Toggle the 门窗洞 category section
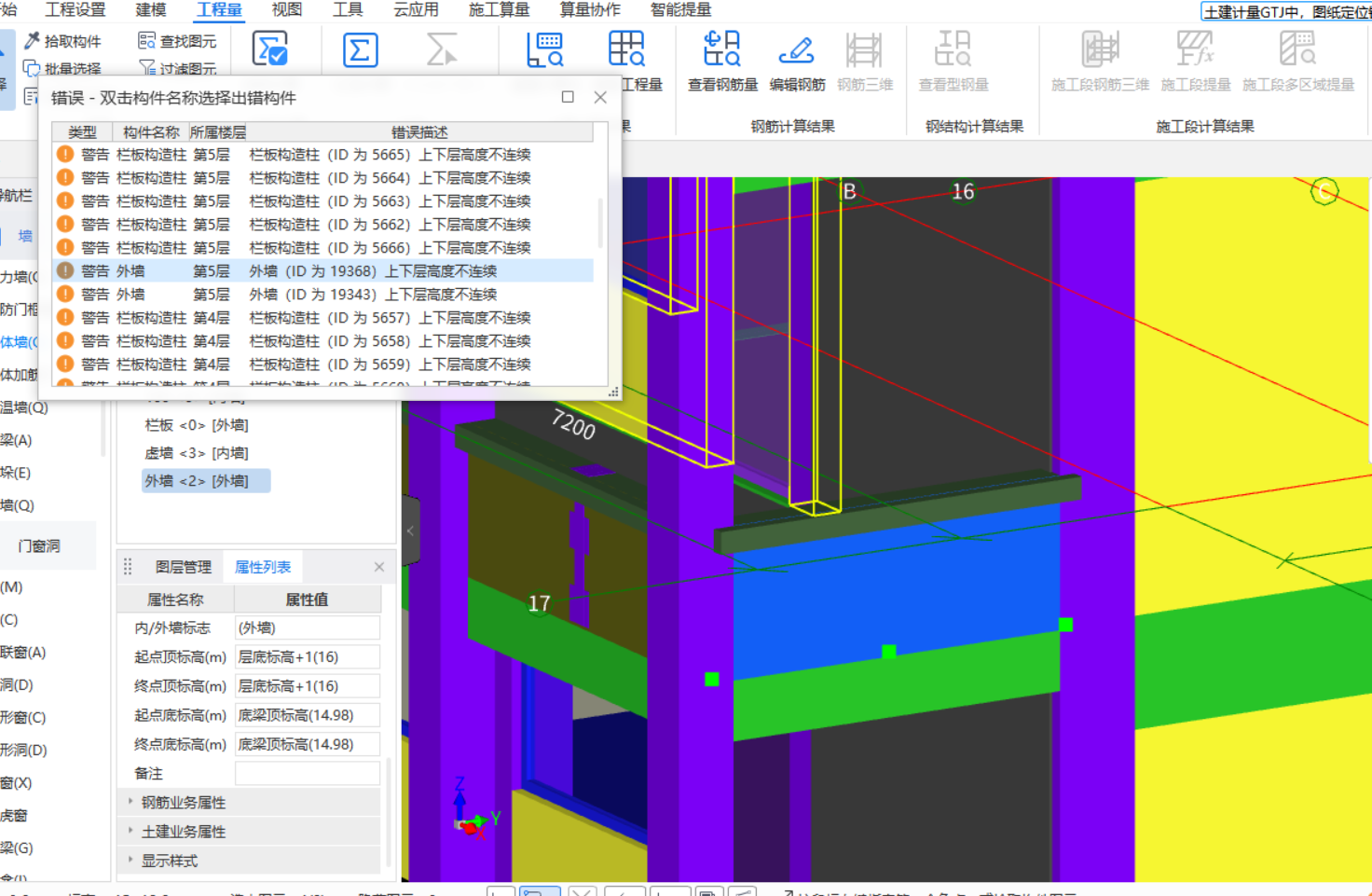Screen dimensions: 1372x896 (39, 545)
